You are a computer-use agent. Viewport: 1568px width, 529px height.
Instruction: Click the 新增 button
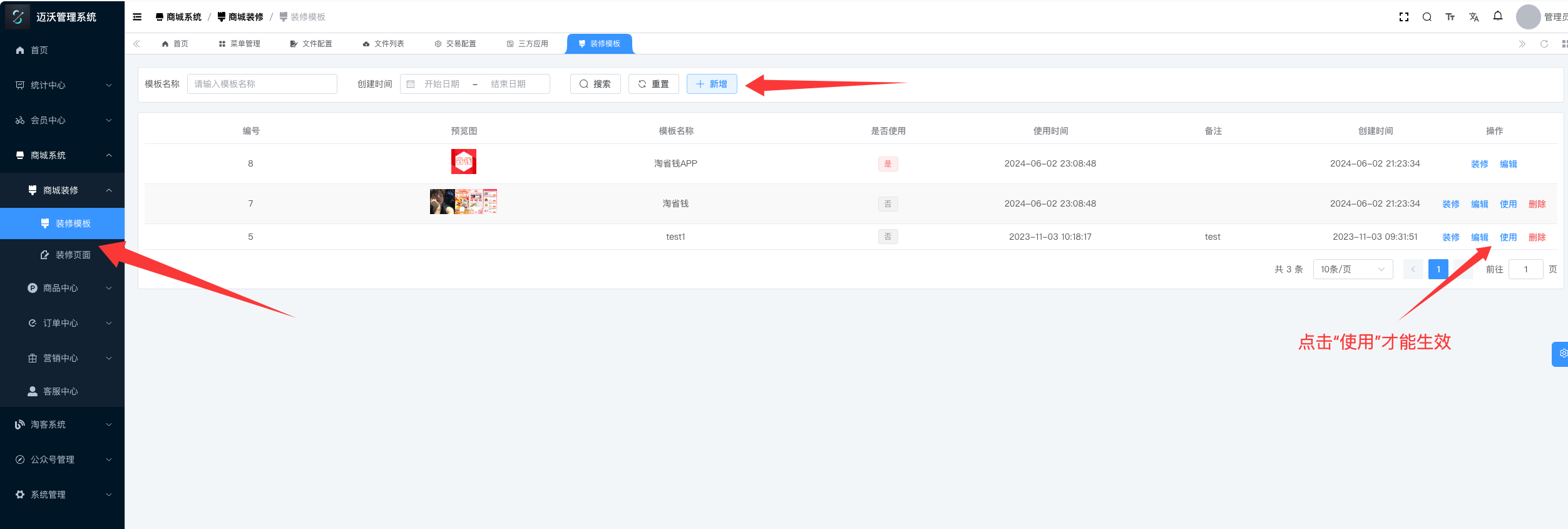[711, 84]
